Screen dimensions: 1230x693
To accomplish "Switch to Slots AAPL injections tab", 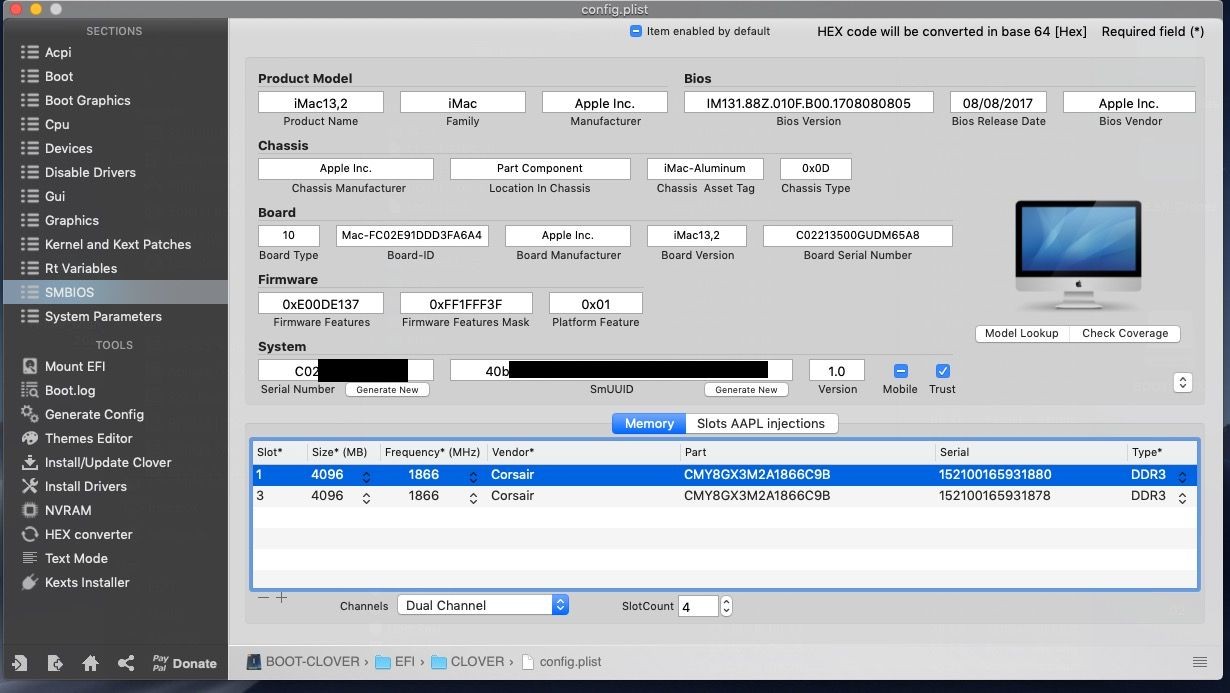I will pos(761,423).
